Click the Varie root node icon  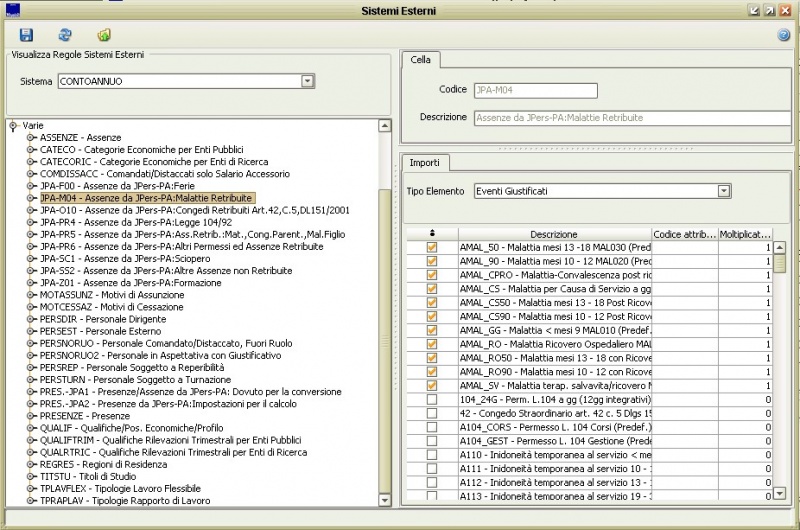[x=13, y=126]
